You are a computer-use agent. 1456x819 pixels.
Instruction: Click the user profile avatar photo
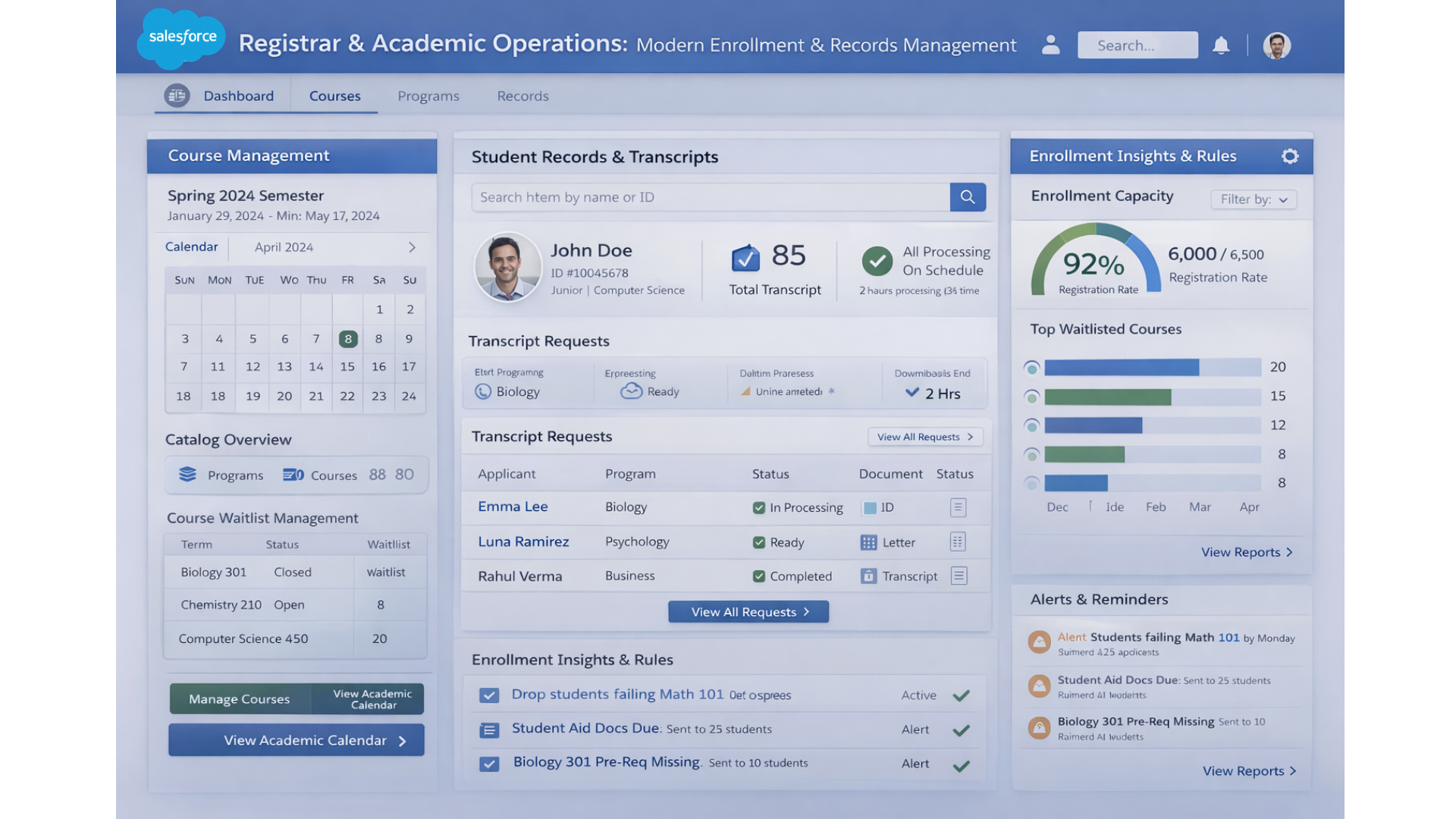1276,45
